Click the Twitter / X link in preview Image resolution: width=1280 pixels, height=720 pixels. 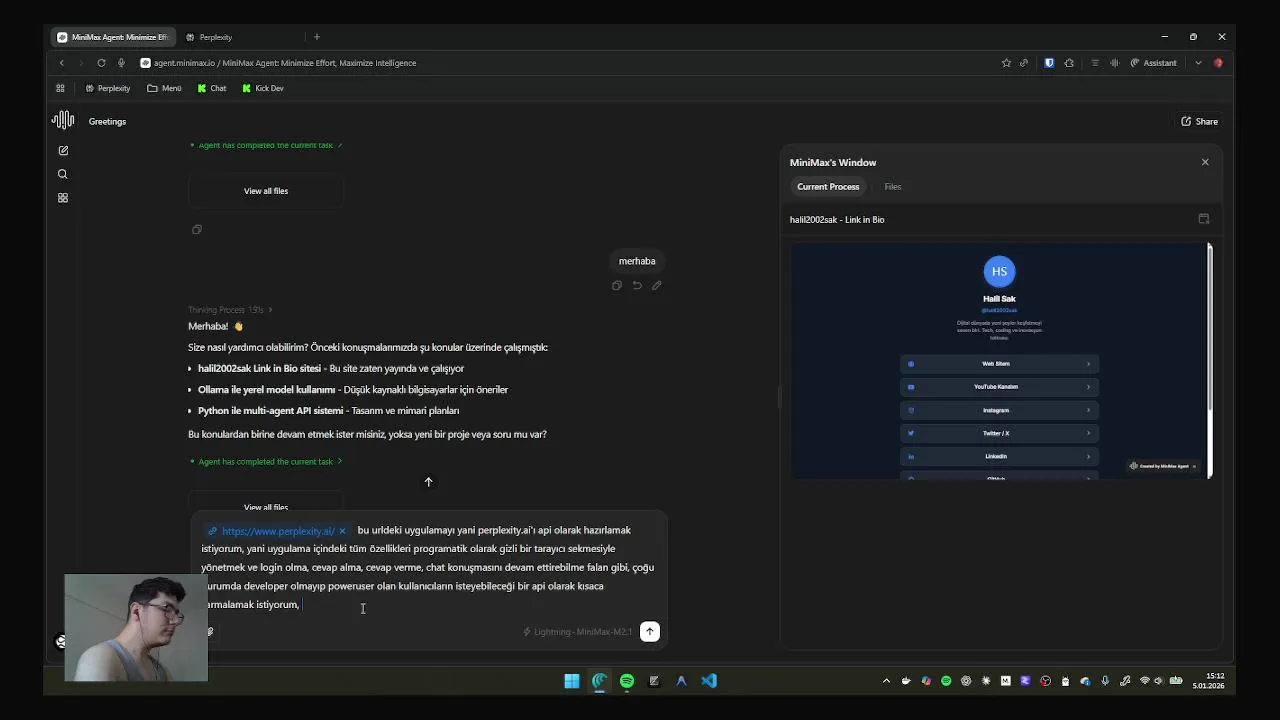(999, 433)
